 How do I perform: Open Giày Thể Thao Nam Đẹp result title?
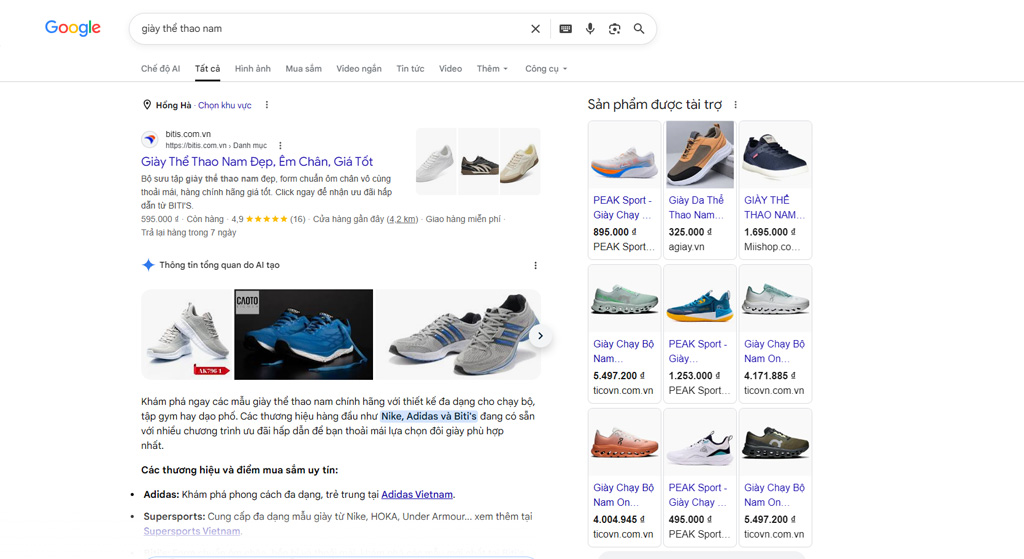point(257,161)
